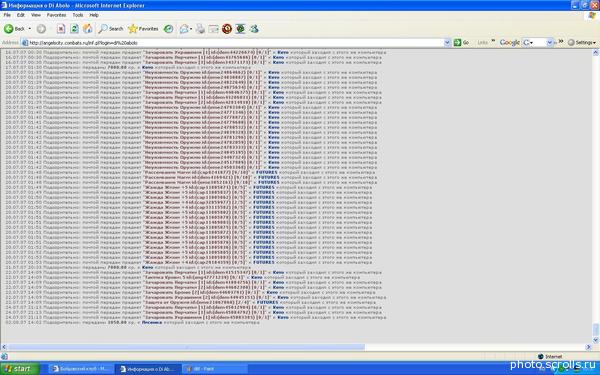600x375 pixels.
Task: Open the Favorites star button
Action: [143, 29]
